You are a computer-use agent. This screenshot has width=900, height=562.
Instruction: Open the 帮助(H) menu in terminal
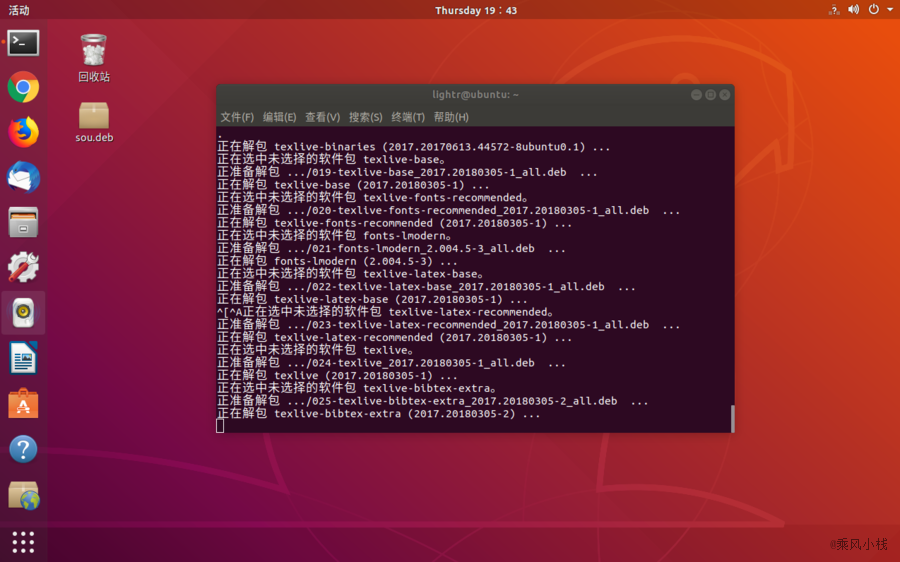(x=451, y=117)
